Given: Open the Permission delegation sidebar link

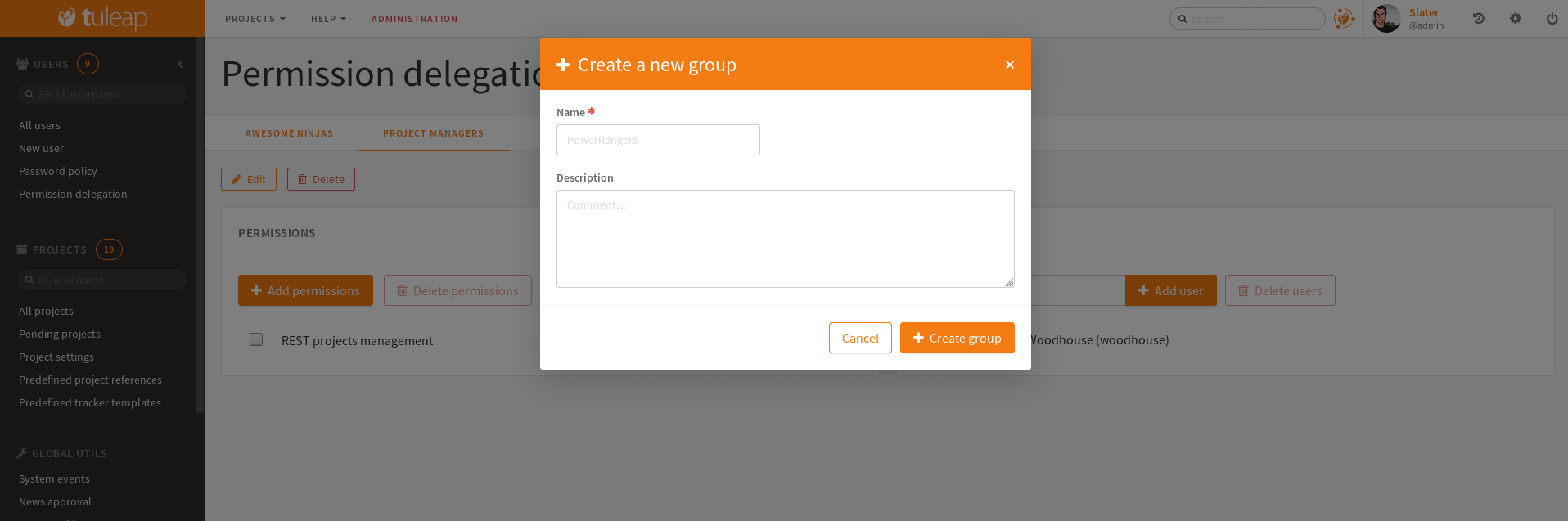Looking at the screenshot, I should 73,194.
